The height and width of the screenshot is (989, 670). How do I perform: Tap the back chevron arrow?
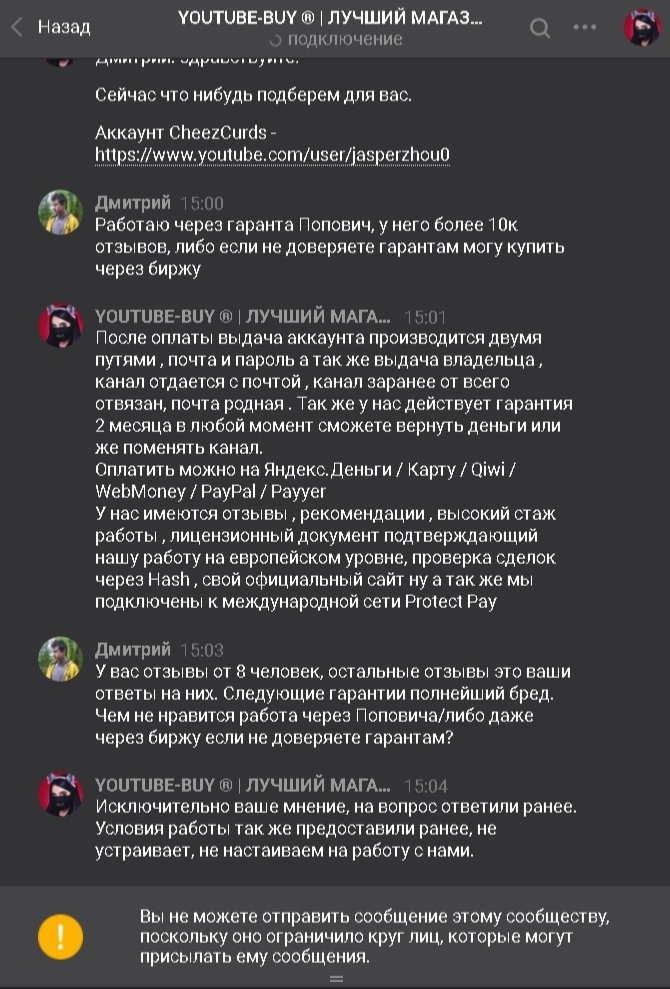pos(17,27)
